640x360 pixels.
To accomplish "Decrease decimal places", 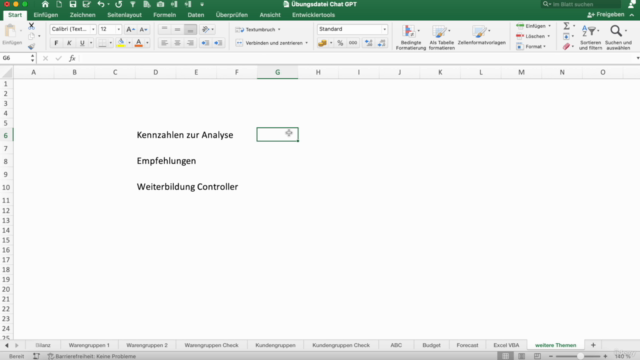I will pos(382,43).
